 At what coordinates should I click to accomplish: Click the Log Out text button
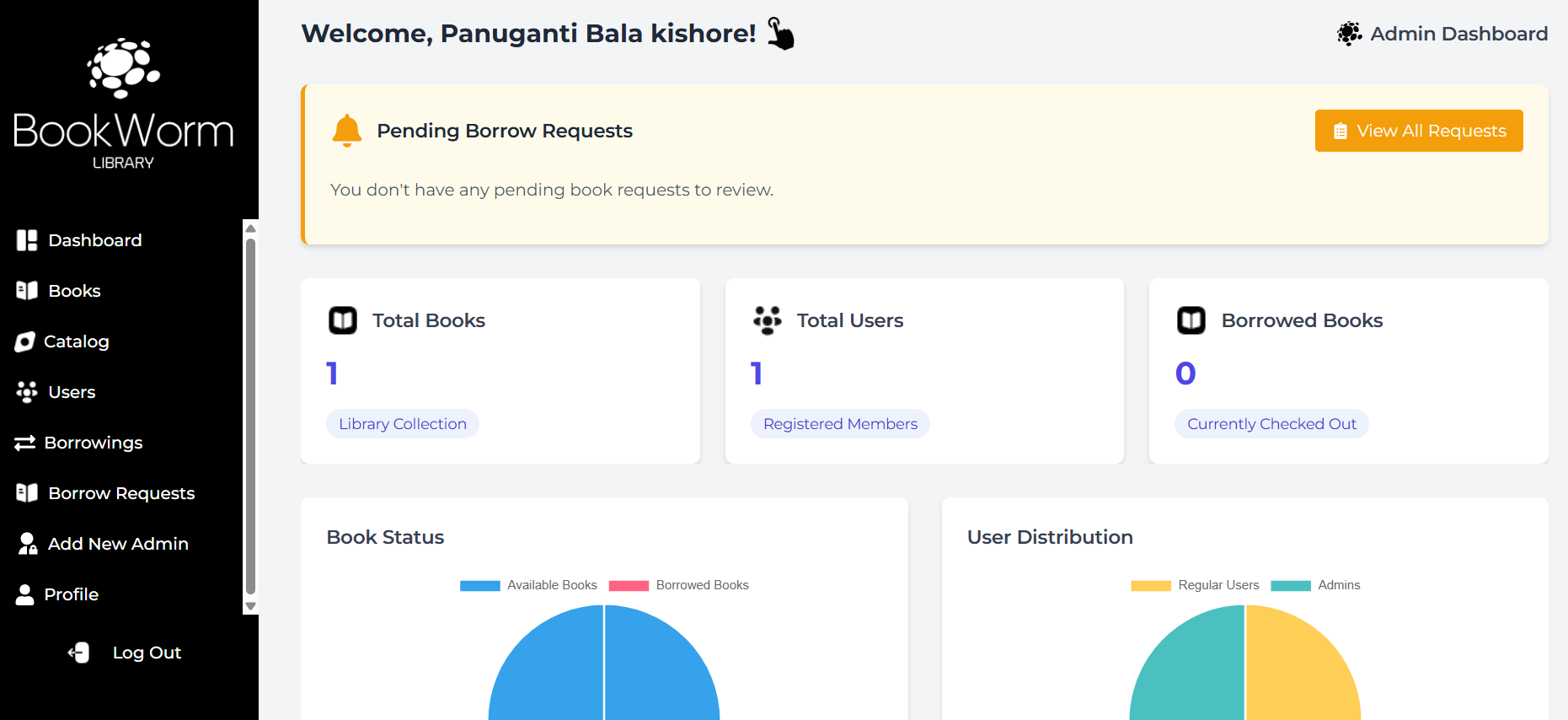pyautogui.click(x=147, y=653)
